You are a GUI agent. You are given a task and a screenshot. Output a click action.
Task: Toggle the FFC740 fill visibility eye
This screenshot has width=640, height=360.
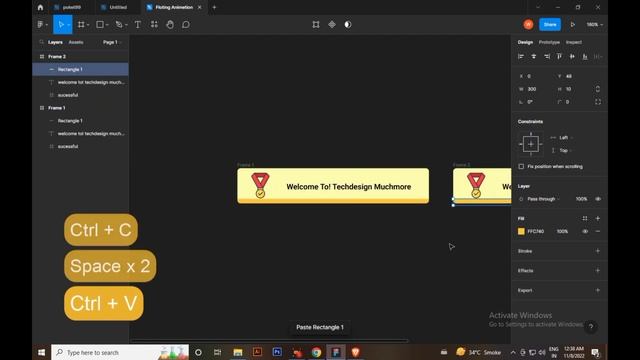(585, 231)
